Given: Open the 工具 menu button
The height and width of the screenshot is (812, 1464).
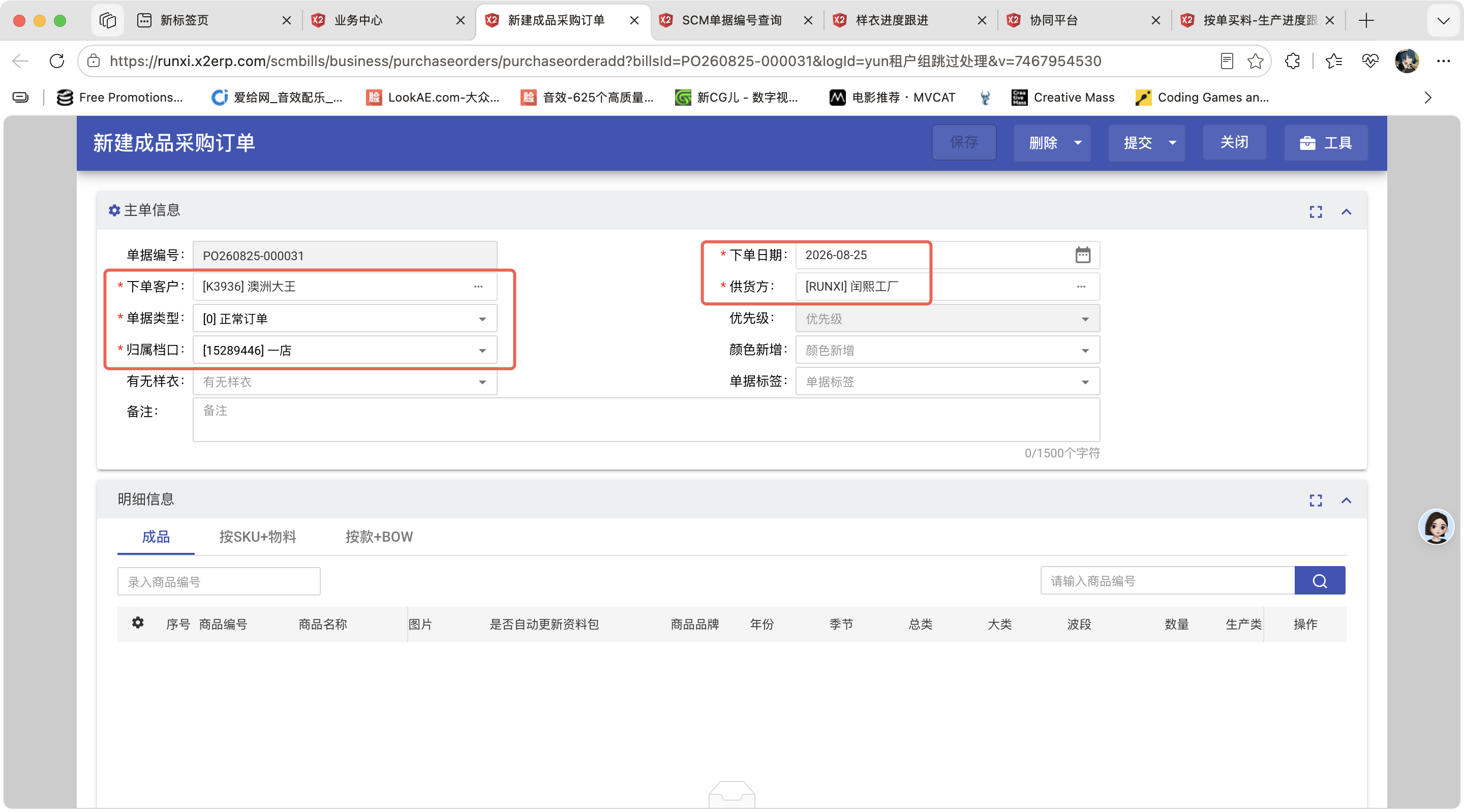Looking at the screenshot, I should (x=1325, y=143).
